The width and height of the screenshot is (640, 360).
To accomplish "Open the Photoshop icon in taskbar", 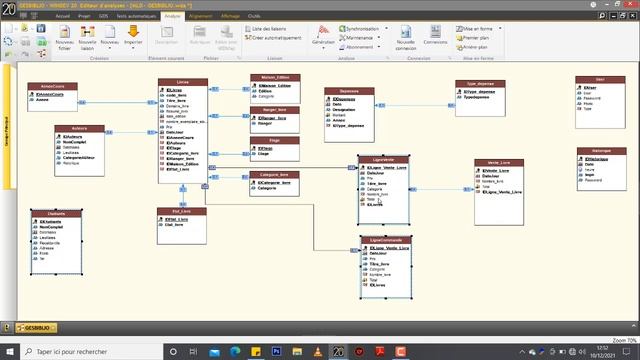I will pyautogui.click(x=276, y=351).
